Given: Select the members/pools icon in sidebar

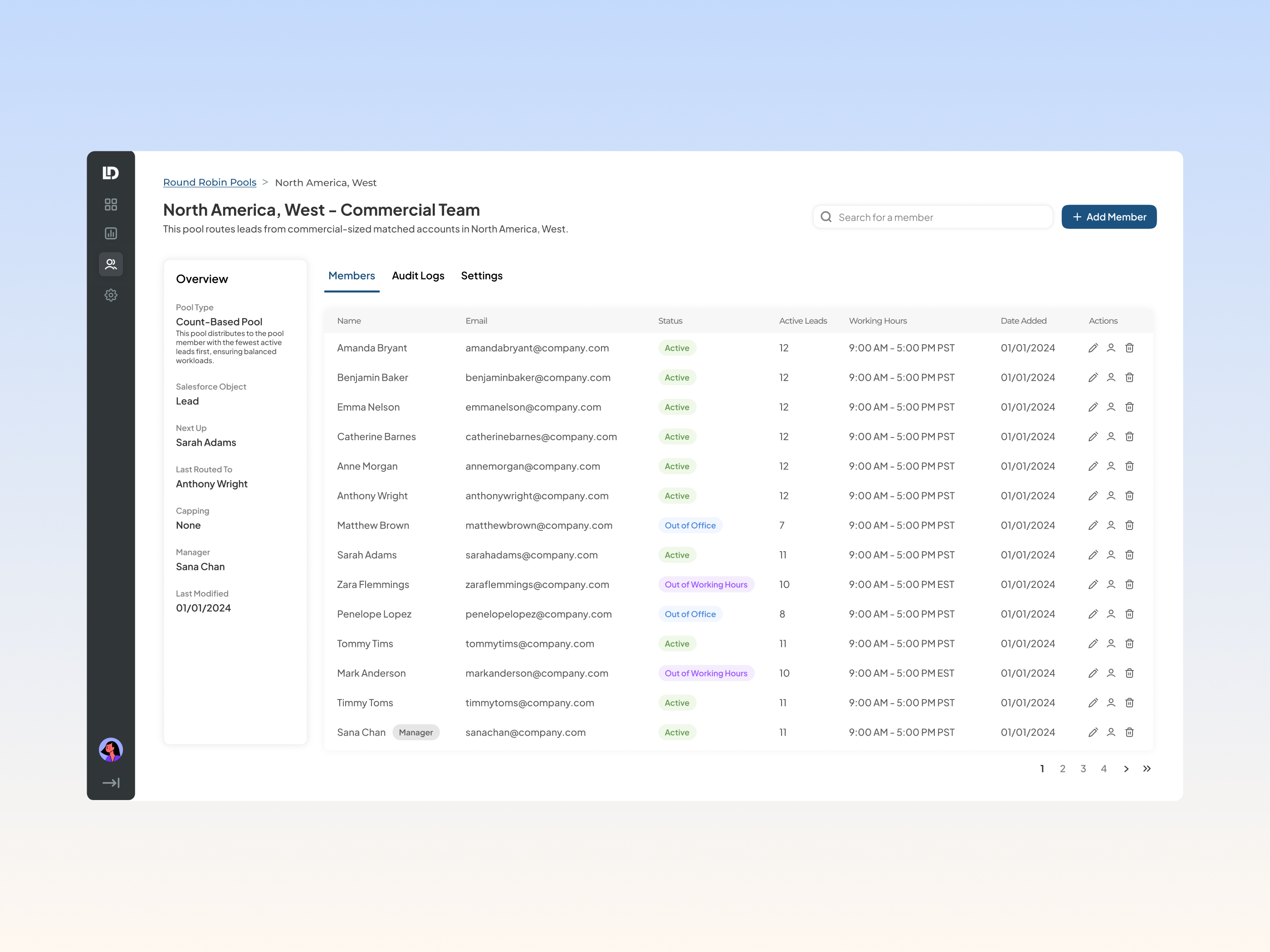Looking at the screenshot, I should 111,264.
